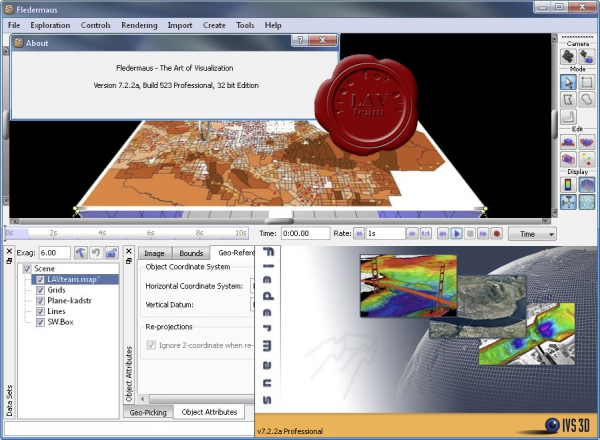Toggle the Grids checkbox
The height and width of the screenshot is (440, 600).
click(40, 290)
